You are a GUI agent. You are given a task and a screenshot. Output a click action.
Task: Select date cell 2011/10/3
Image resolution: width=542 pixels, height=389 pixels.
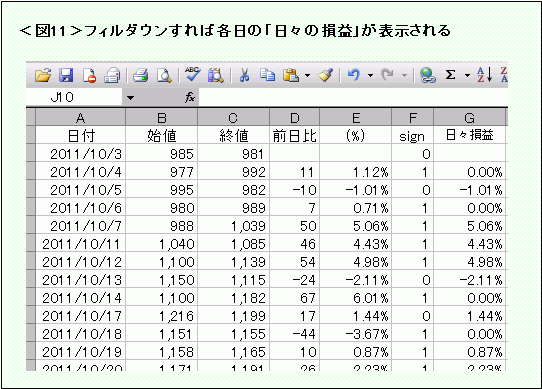81,154
